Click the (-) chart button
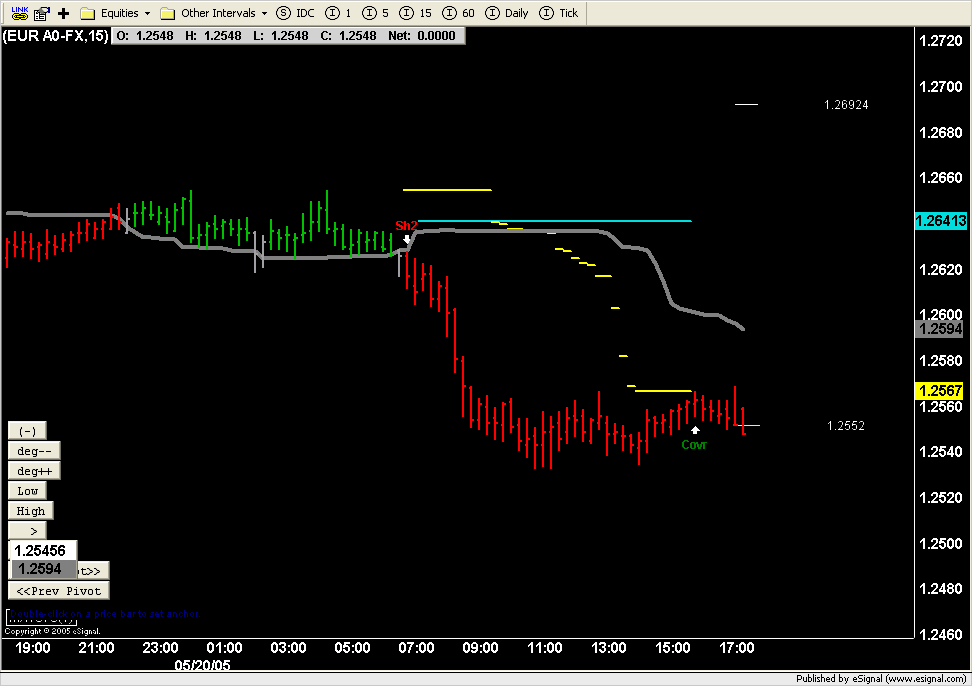 [27, 431]
